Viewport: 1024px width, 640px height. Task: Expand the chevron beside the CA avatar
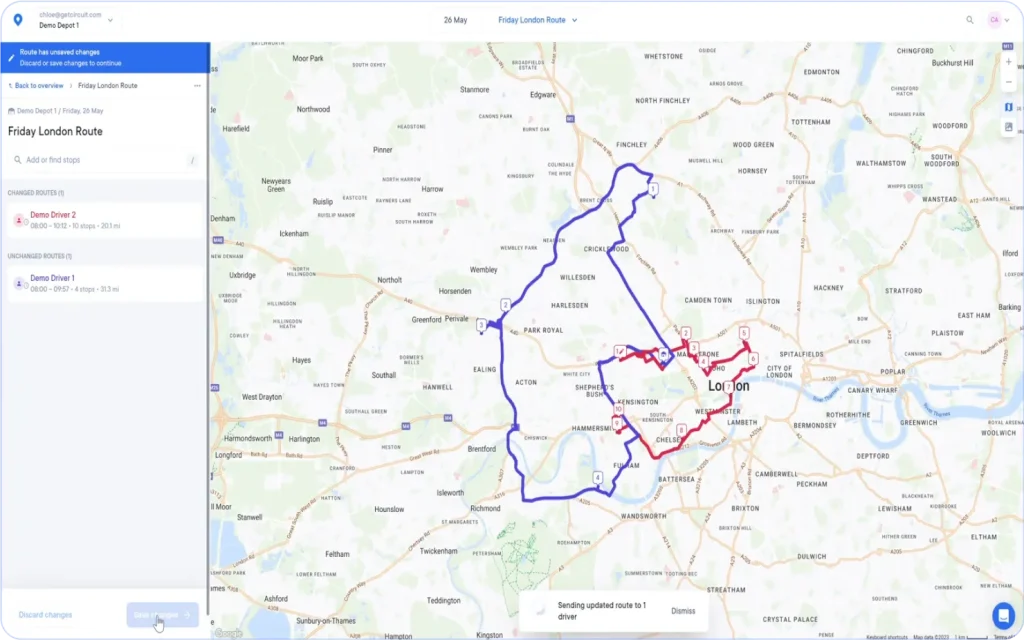click(x=1007, y=20)
